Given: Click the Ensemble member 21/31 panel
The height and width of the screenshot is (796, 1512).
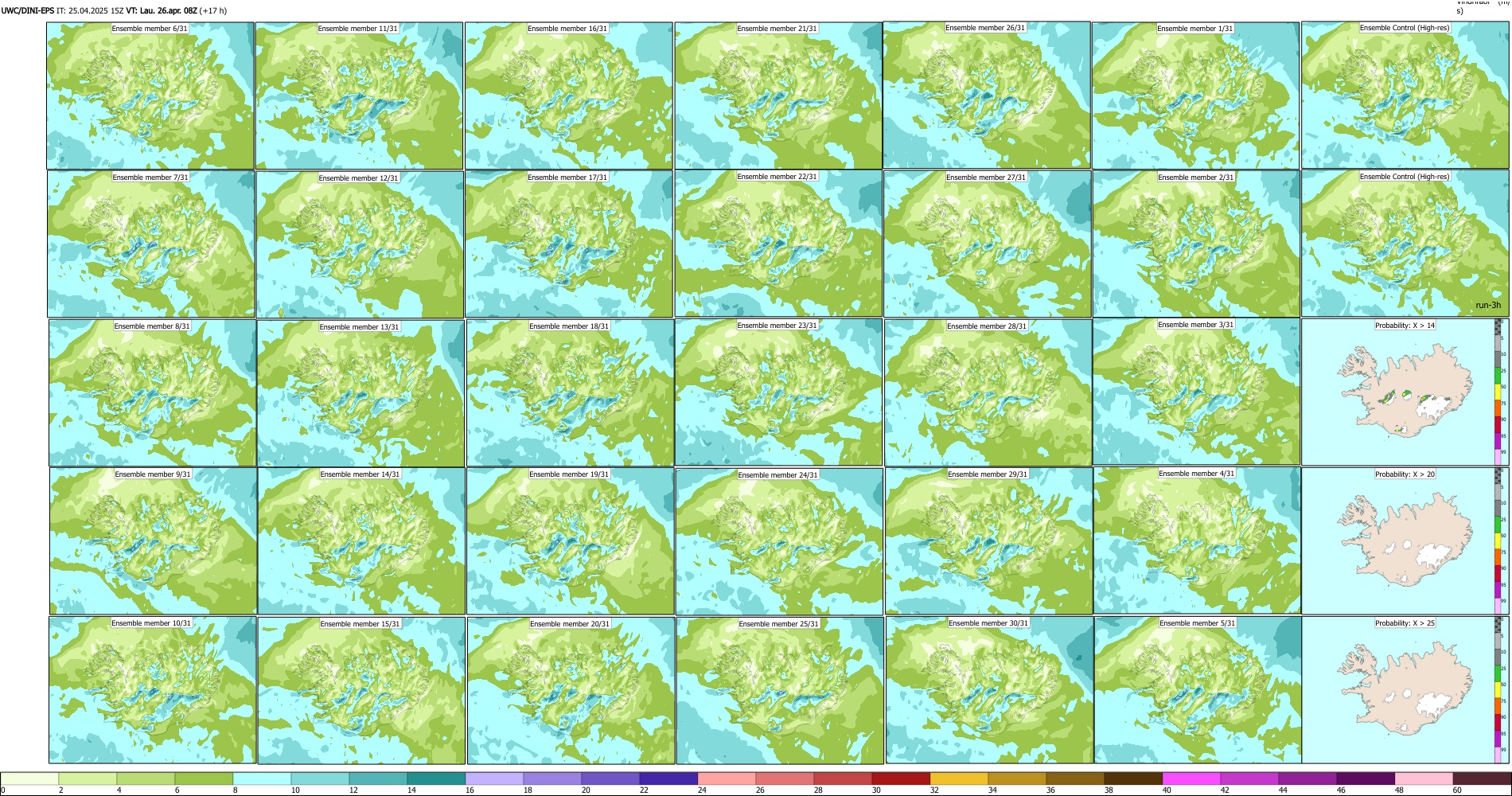Looking at the screenshot, I should tap(778, 96).
